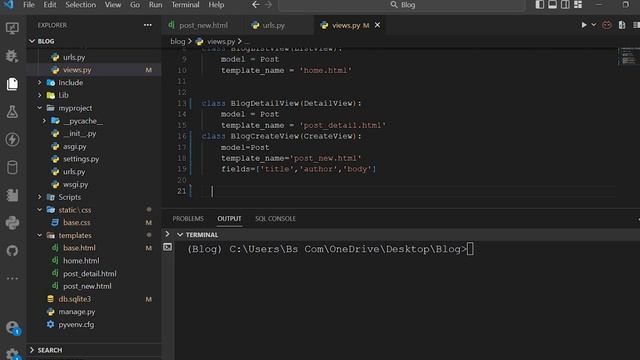The height and width of the screenshot is (360, 640).
Task: Open post_detail.html template
Action: tap(89, 273)
